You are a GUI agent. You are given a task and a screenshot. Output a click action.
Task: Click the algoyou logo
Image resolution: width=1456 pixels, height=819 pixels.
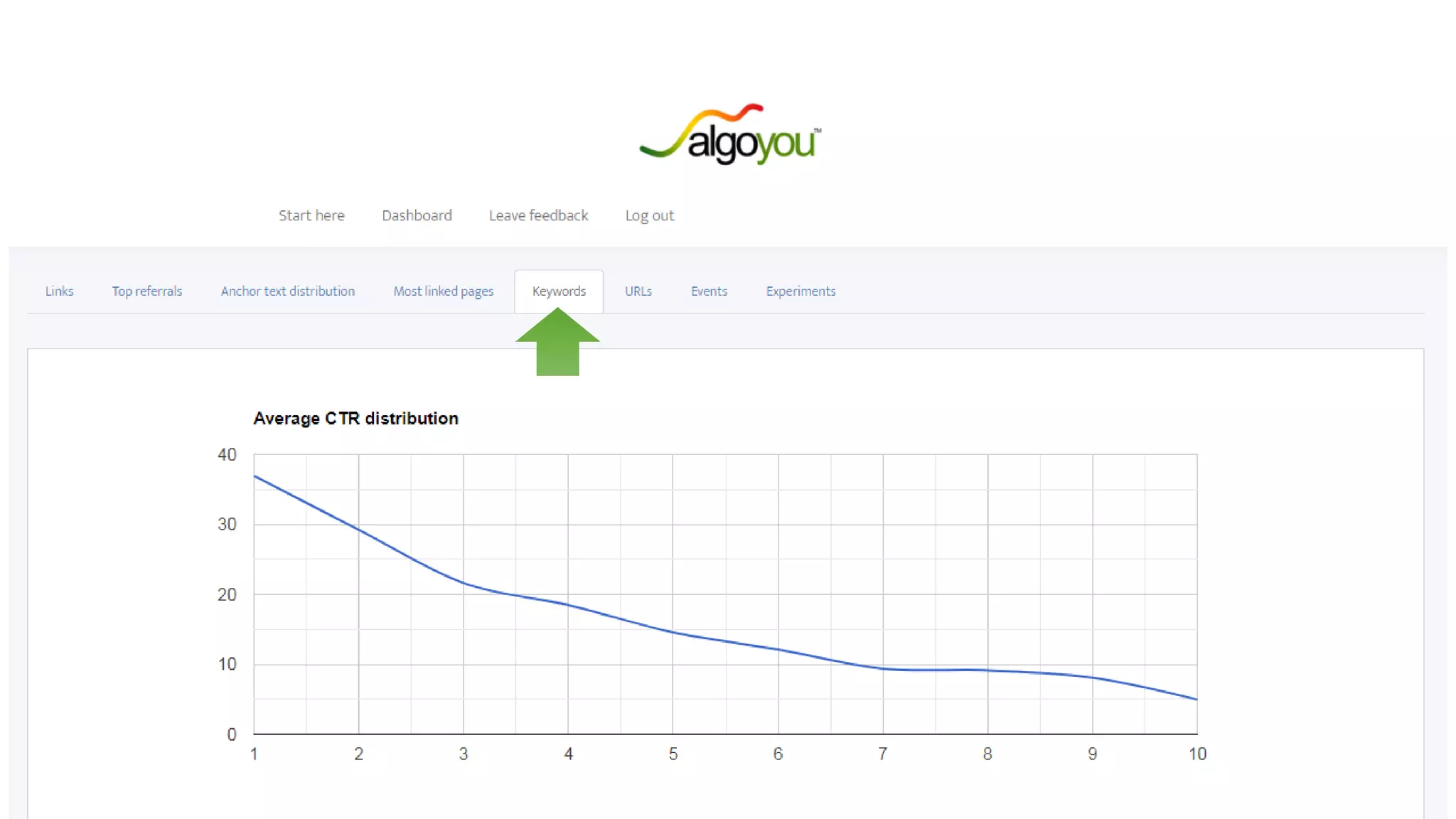(730, 135)
